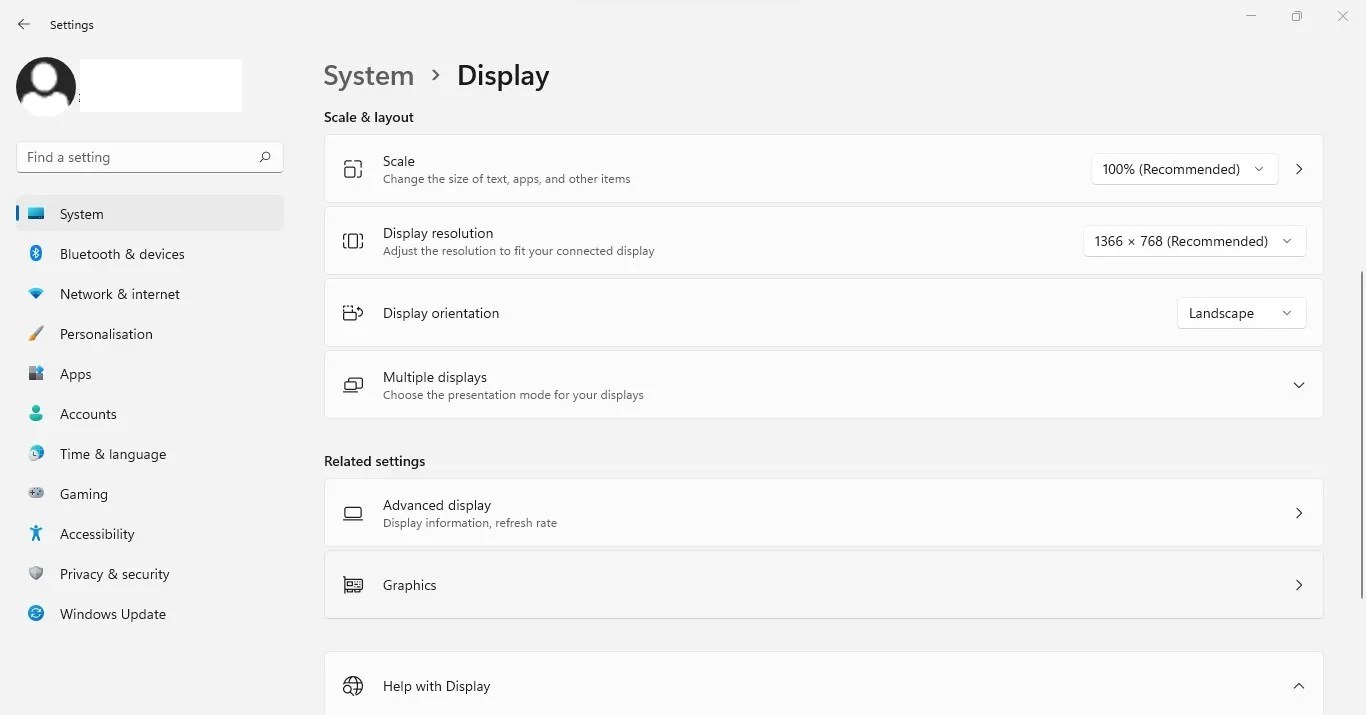Select the Privacy & security shield icon
1366x715 pixels.
point(35,574)
